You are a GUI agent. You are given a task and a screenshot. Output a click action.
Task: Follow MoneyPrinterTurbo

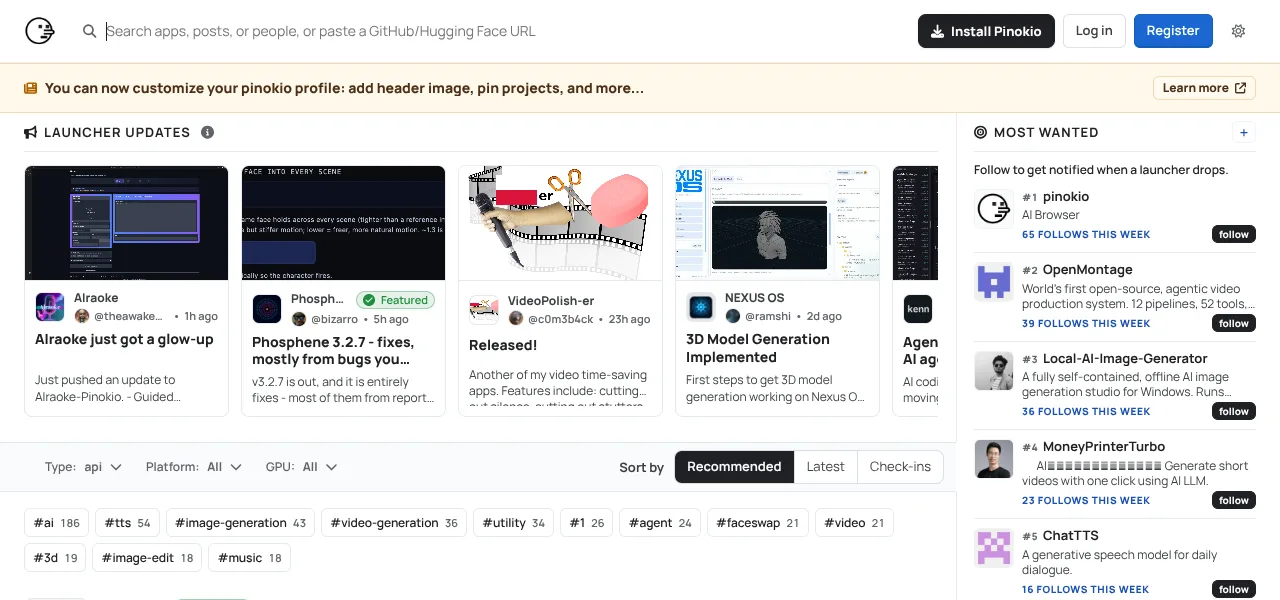tap(1233, 500)
